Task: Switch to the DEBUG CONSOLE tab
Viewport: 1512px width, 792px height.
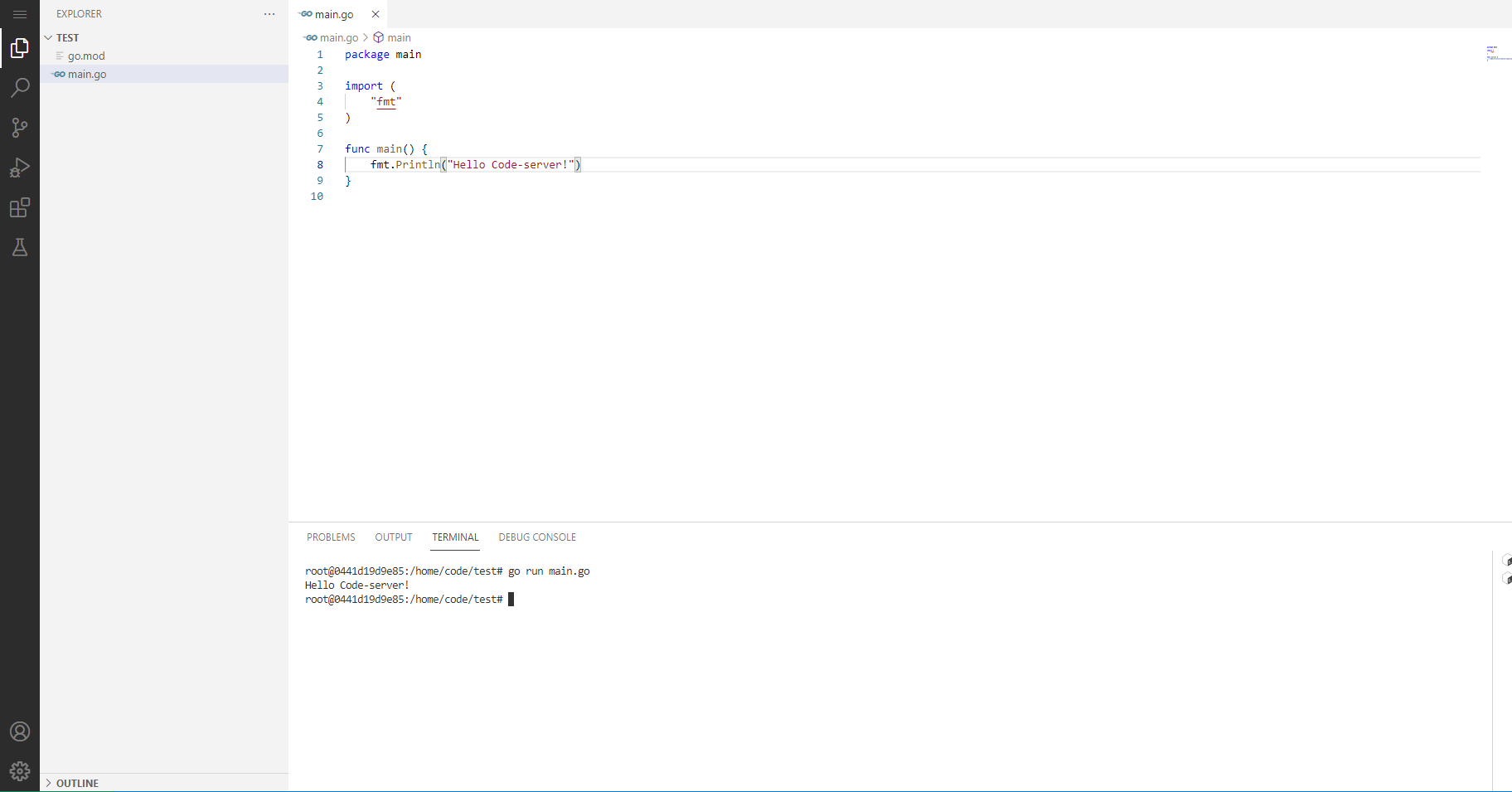Action: click(537, 537)
